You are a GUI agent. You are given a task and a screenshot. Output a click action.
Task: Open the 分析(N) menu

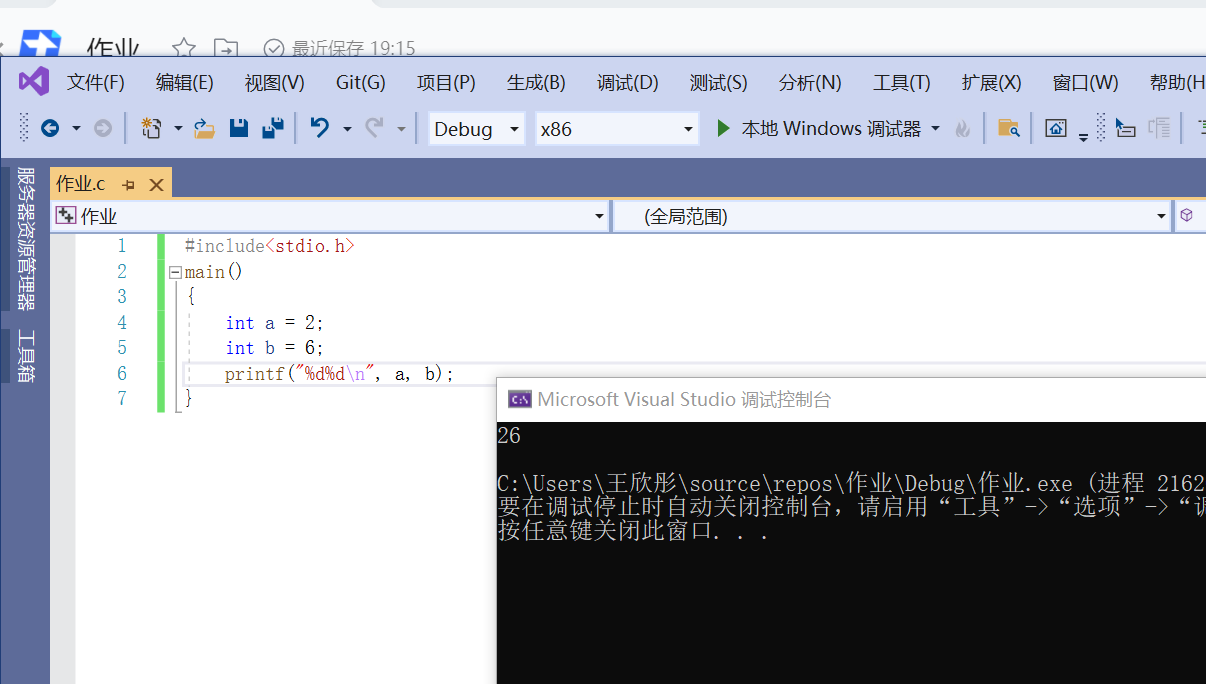[x=810, y=82]
